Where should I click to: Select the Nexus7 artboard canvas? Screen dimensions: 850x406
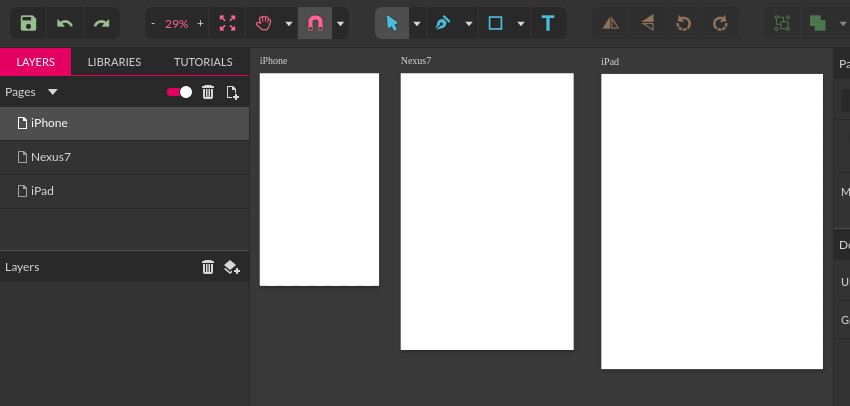coord(487,211)
